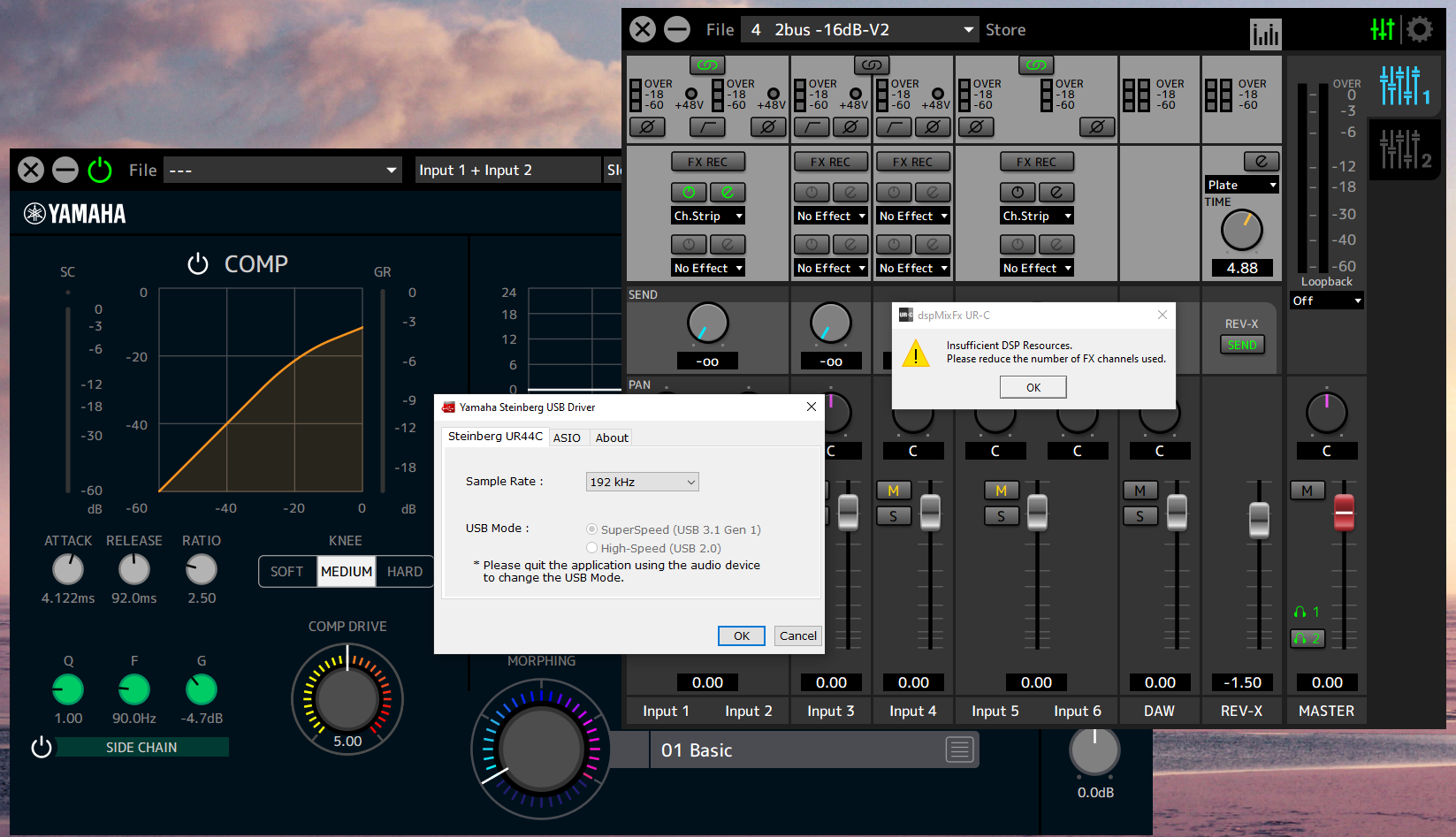Viewport: 1456px width, 837px height.
Task: Mute the DAW channel
Action: tap(1140, 491)
